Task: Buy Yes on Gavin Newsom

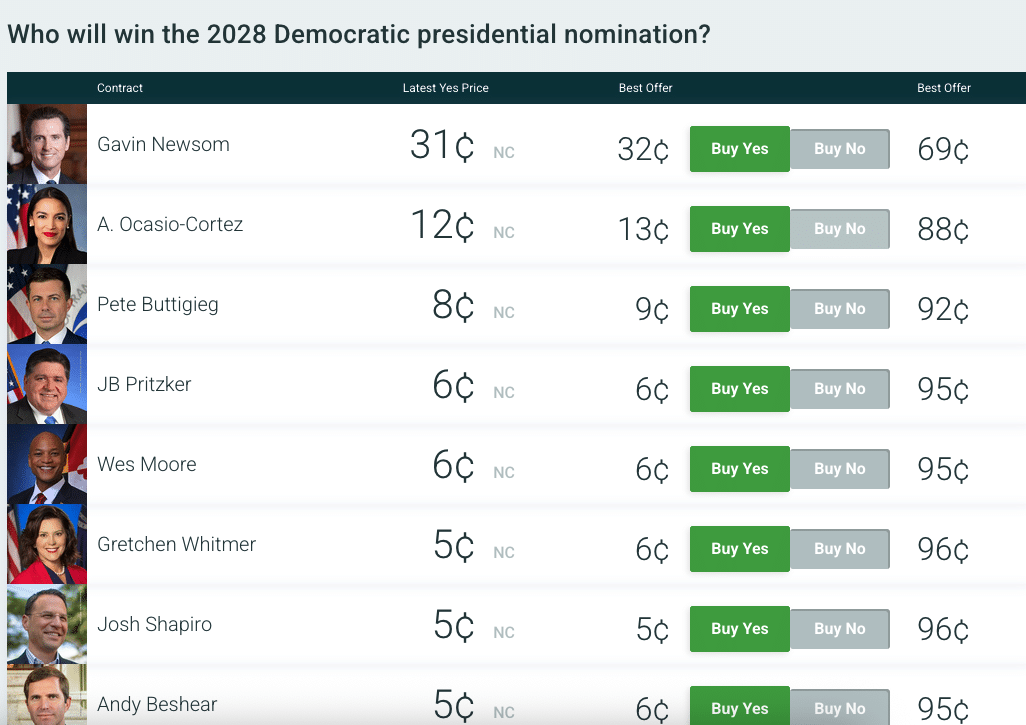Action: coord(740,149)
